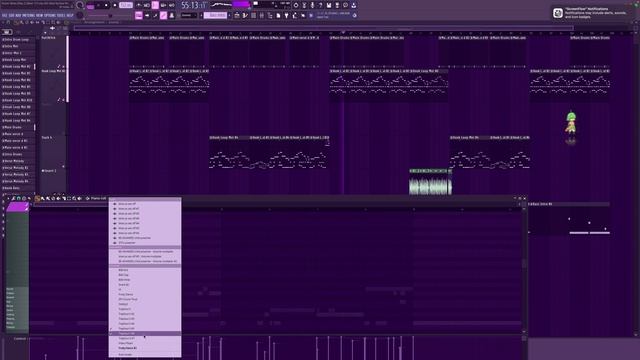This screenshot has height=360, width=640.
Task: Open the Piano roll tools wrench icon
Action: click(x=13, y=198)
